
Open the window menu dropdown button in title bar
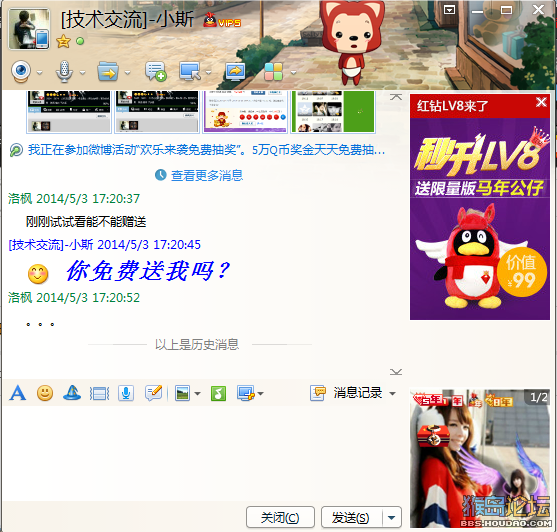click(449, 10)
